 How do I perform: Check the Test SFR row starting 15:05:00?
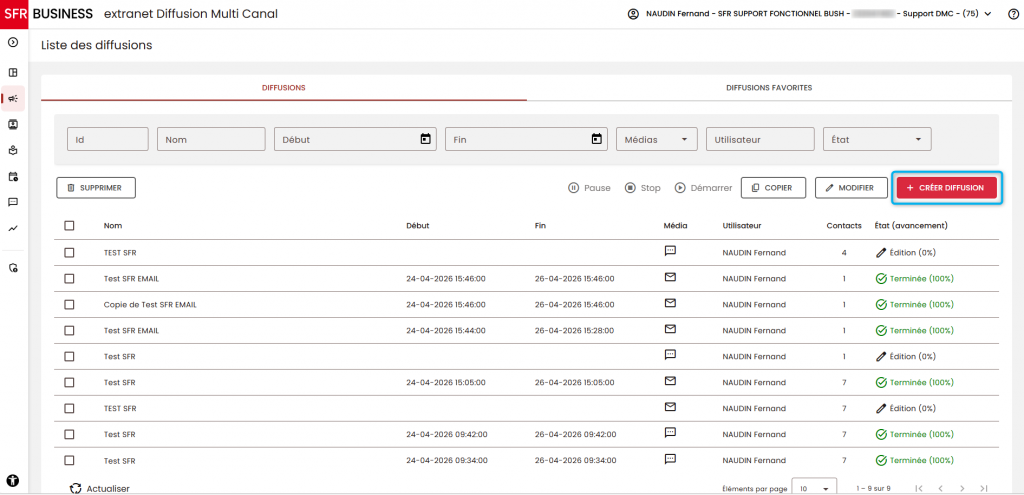[69, 382]
